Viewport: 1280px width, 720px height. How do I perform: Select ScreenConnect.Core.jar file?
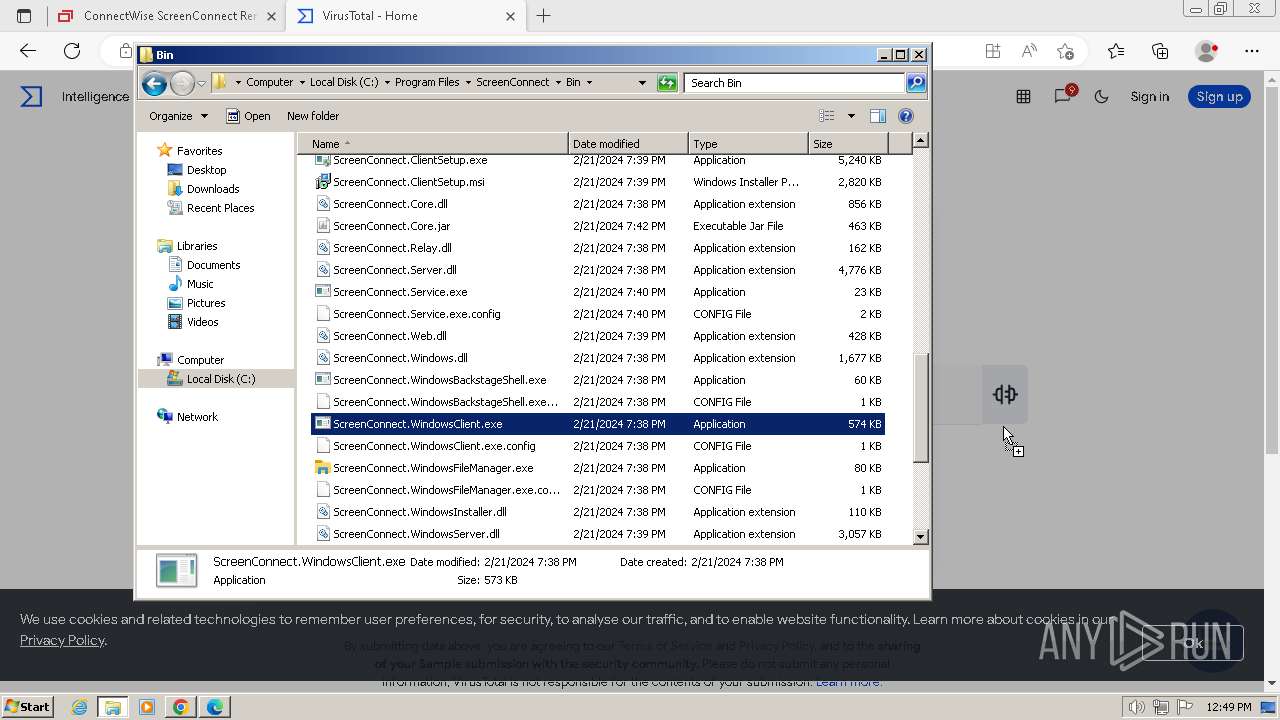click(598, 226)
